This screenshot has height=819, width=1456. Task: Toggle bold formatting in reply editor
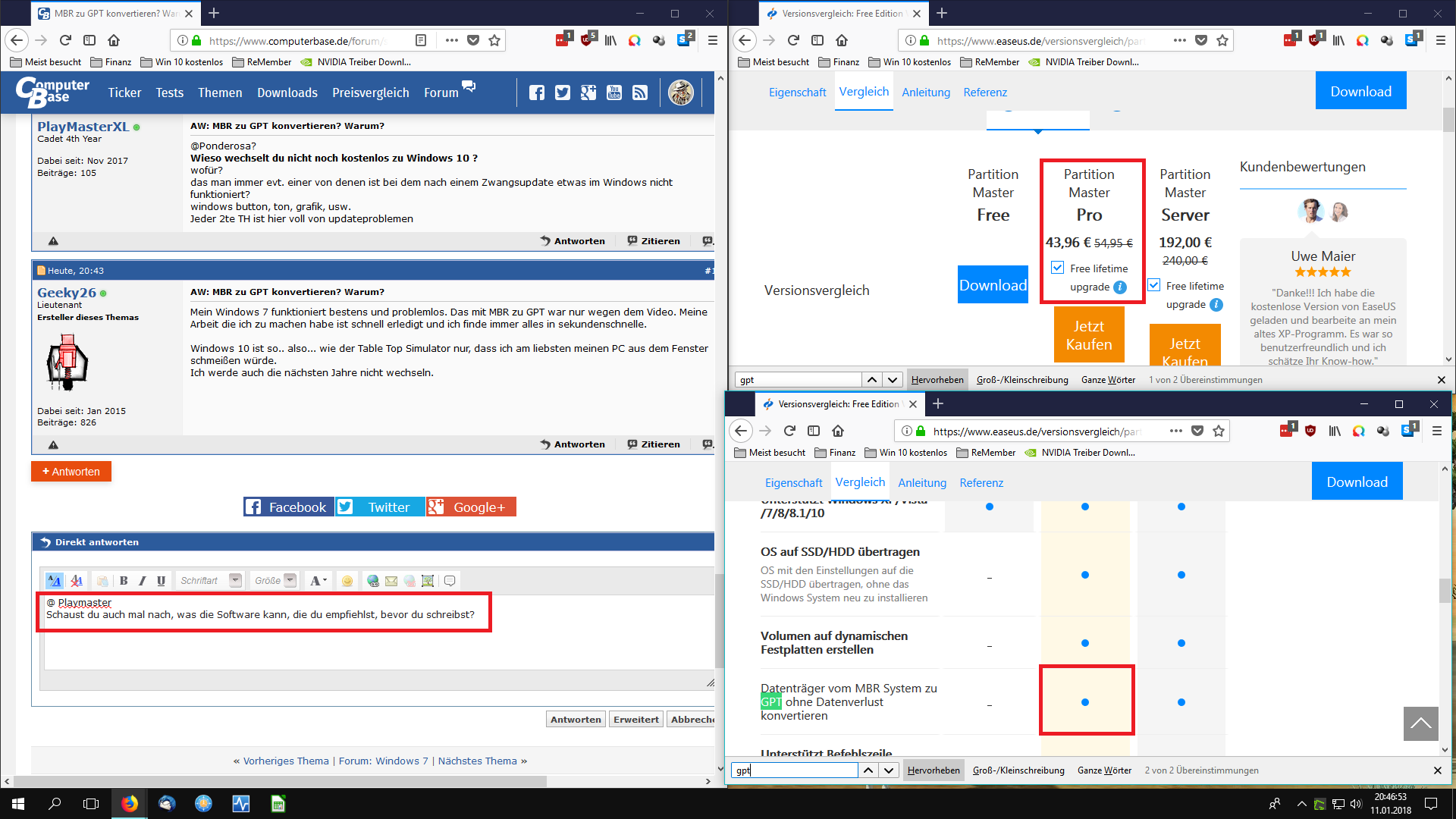124,581
